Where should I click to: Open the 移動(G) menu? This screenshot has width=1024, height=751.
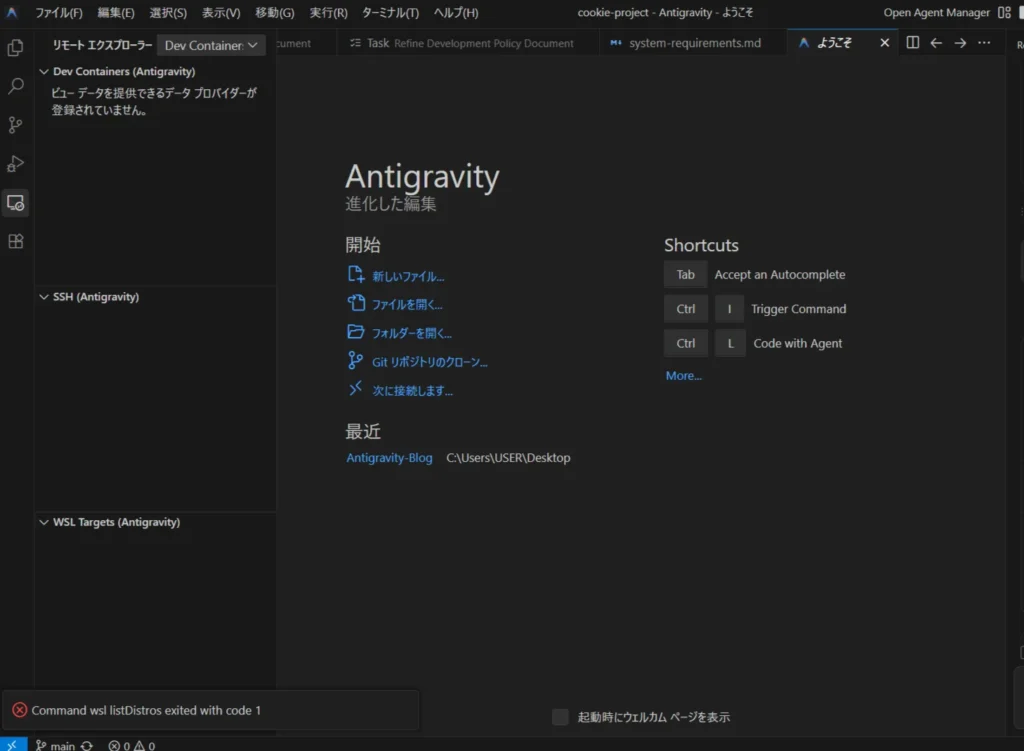274,12
